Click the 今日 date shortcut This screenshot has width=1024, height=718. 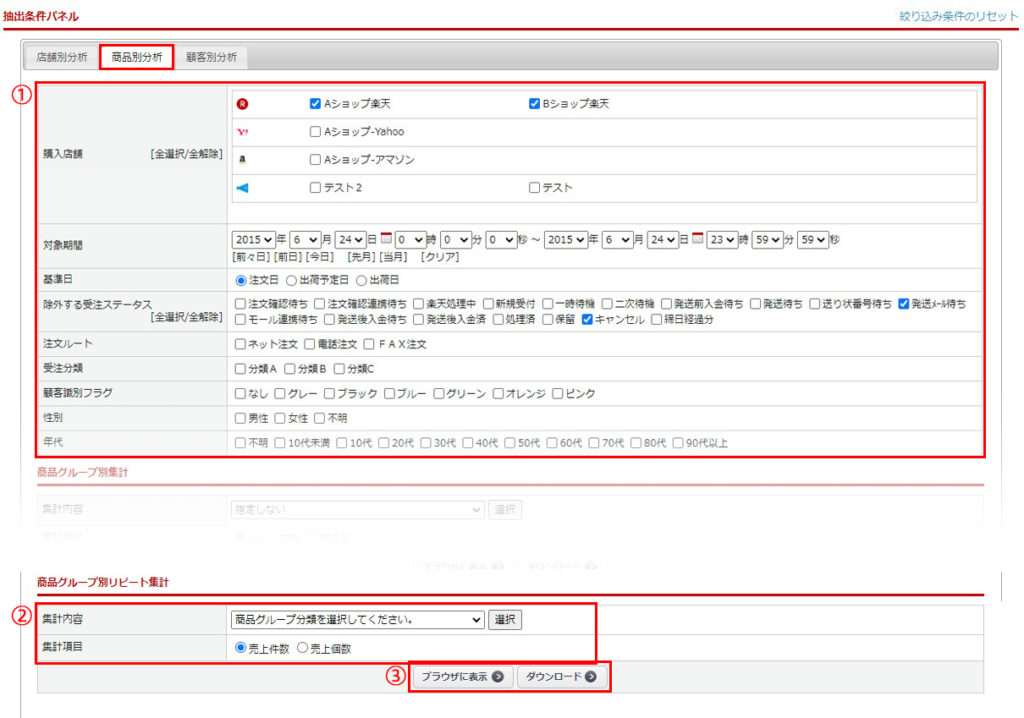(319, 257)
